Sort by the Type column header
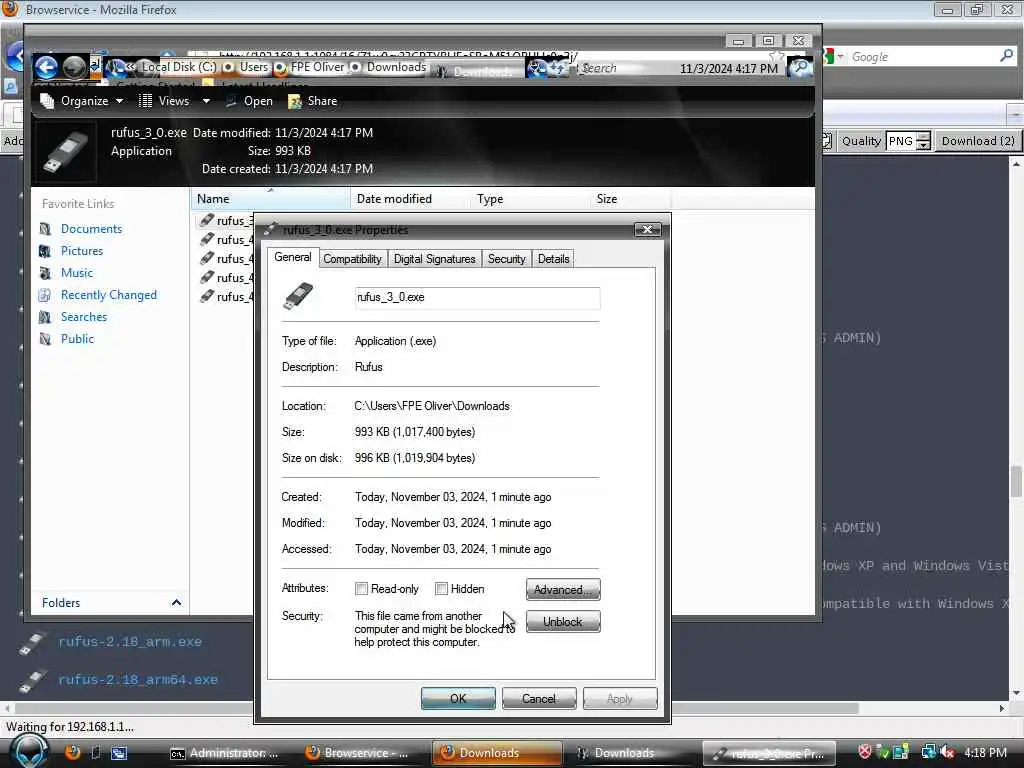1024x768 pixels. (530, 199)
